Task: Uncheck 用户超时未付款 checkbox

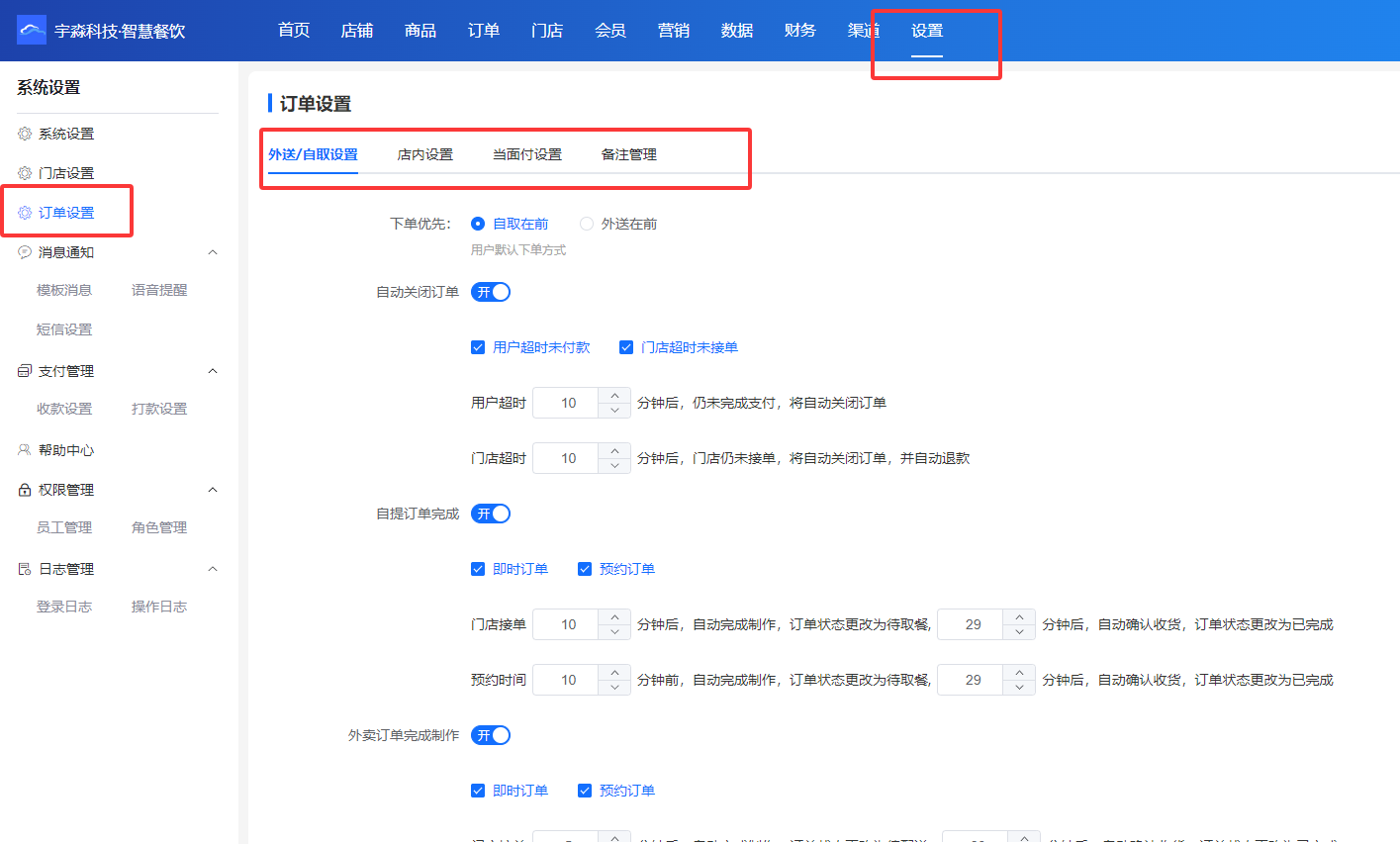Action: tap(478, 347)
